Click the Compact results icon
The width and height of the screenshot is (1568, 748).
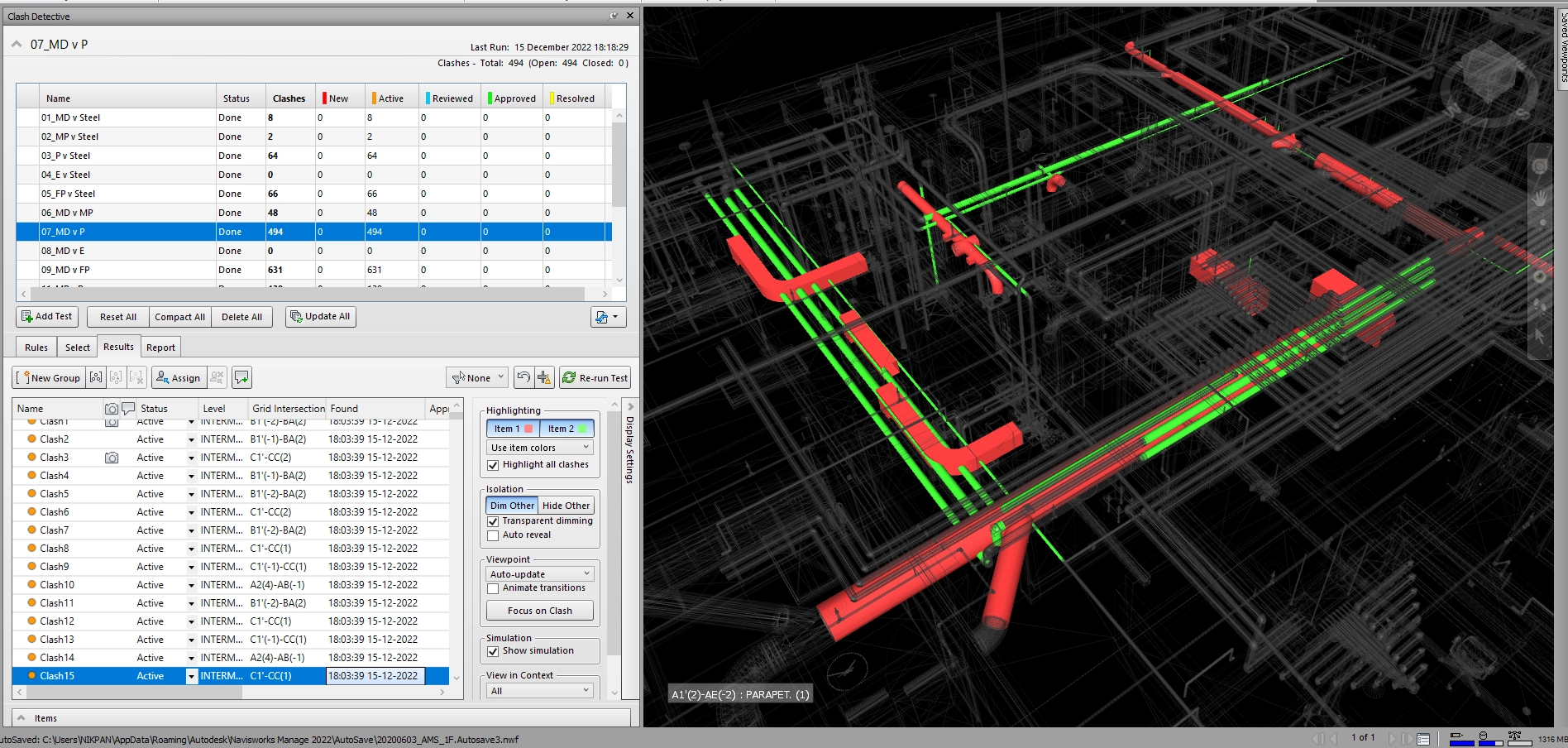544,377
